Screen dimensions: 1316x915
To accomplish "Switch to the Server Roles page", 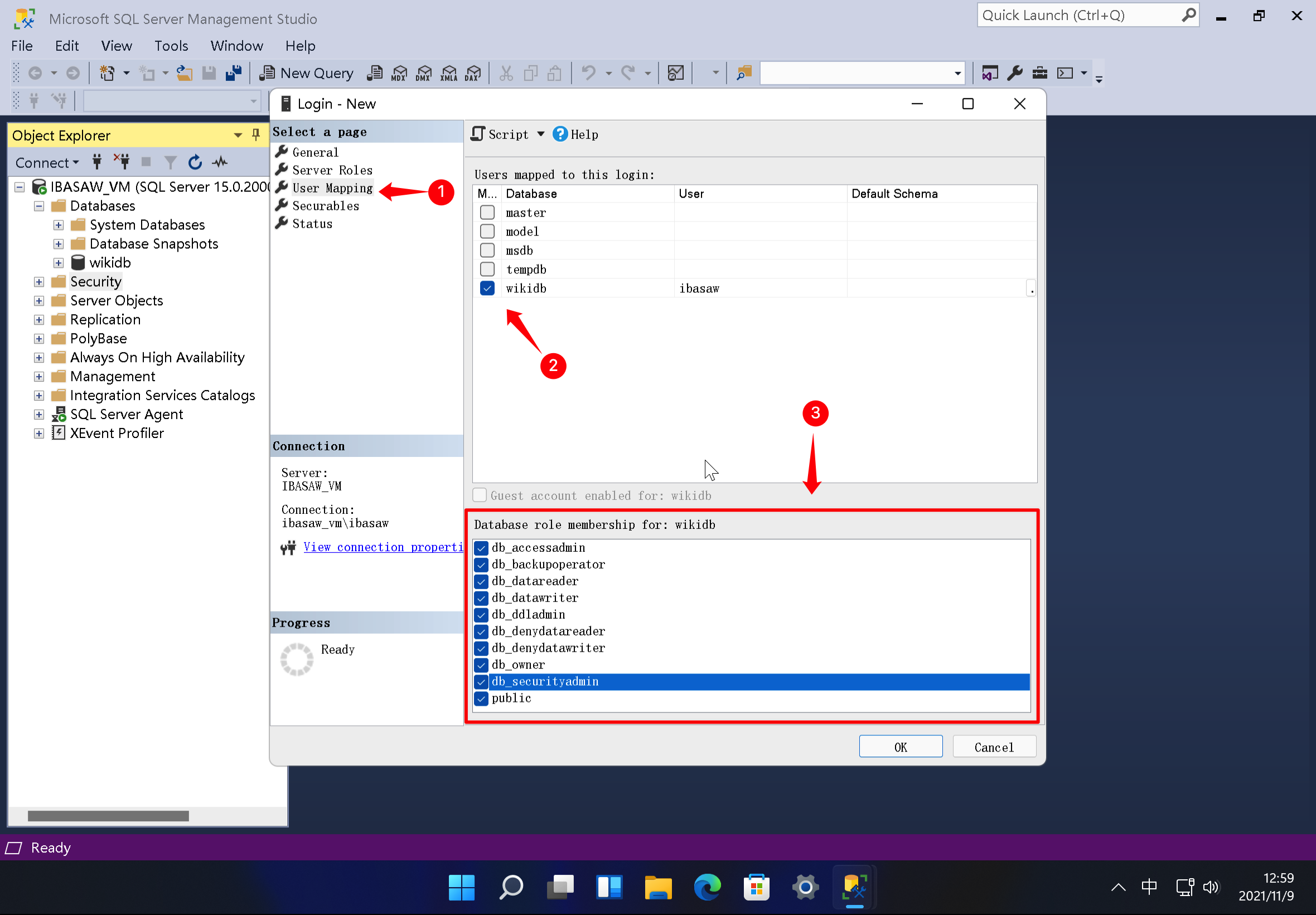I will pos(332,170).
